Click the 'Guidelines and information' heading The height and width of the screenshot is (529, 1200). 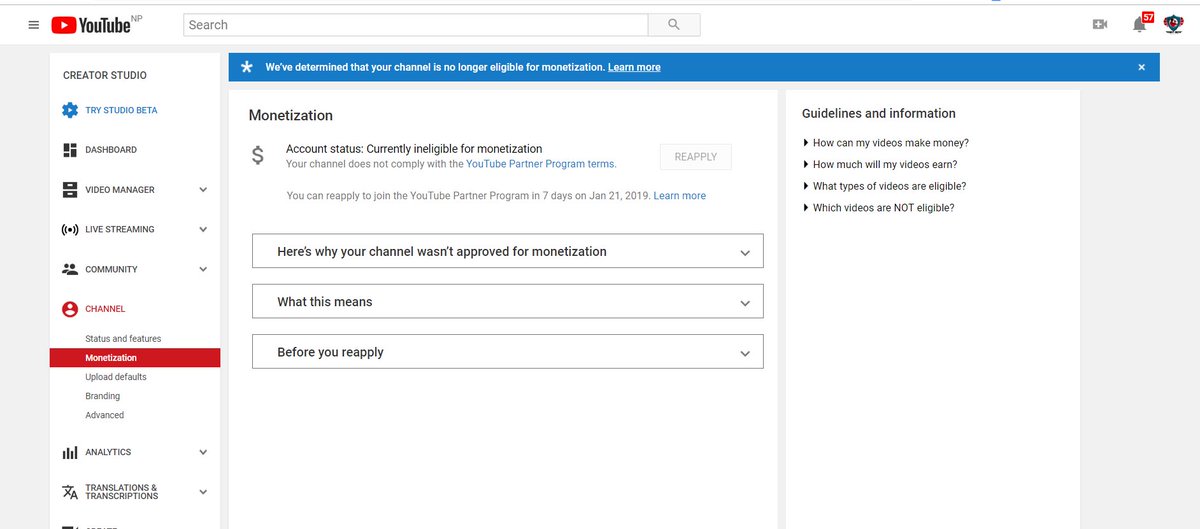(x=879, y=113)
